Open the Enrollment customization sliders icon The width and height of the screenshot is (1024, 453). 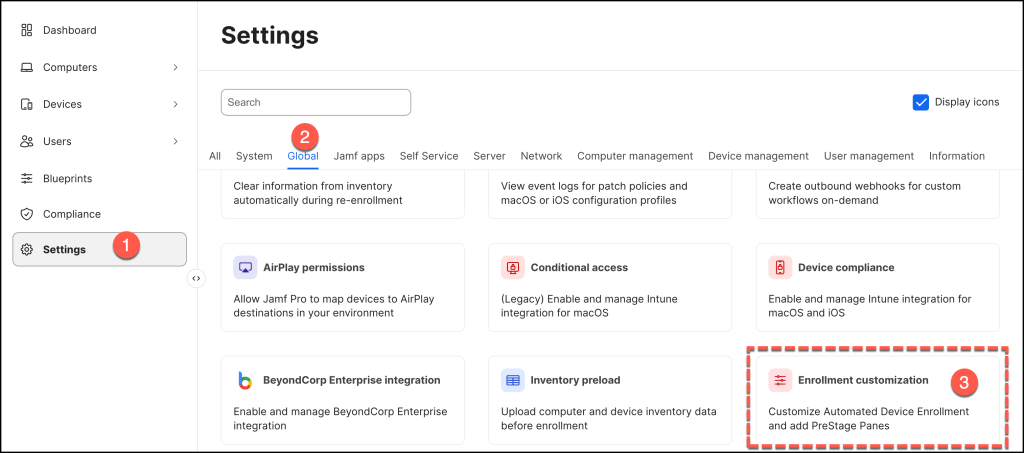tap(780, 380)
